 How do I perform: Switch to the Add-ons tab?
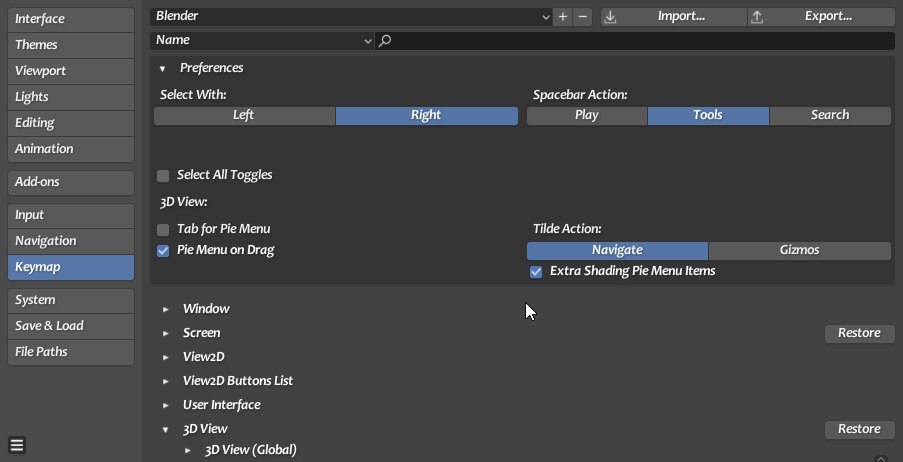(x=71, y=182)
